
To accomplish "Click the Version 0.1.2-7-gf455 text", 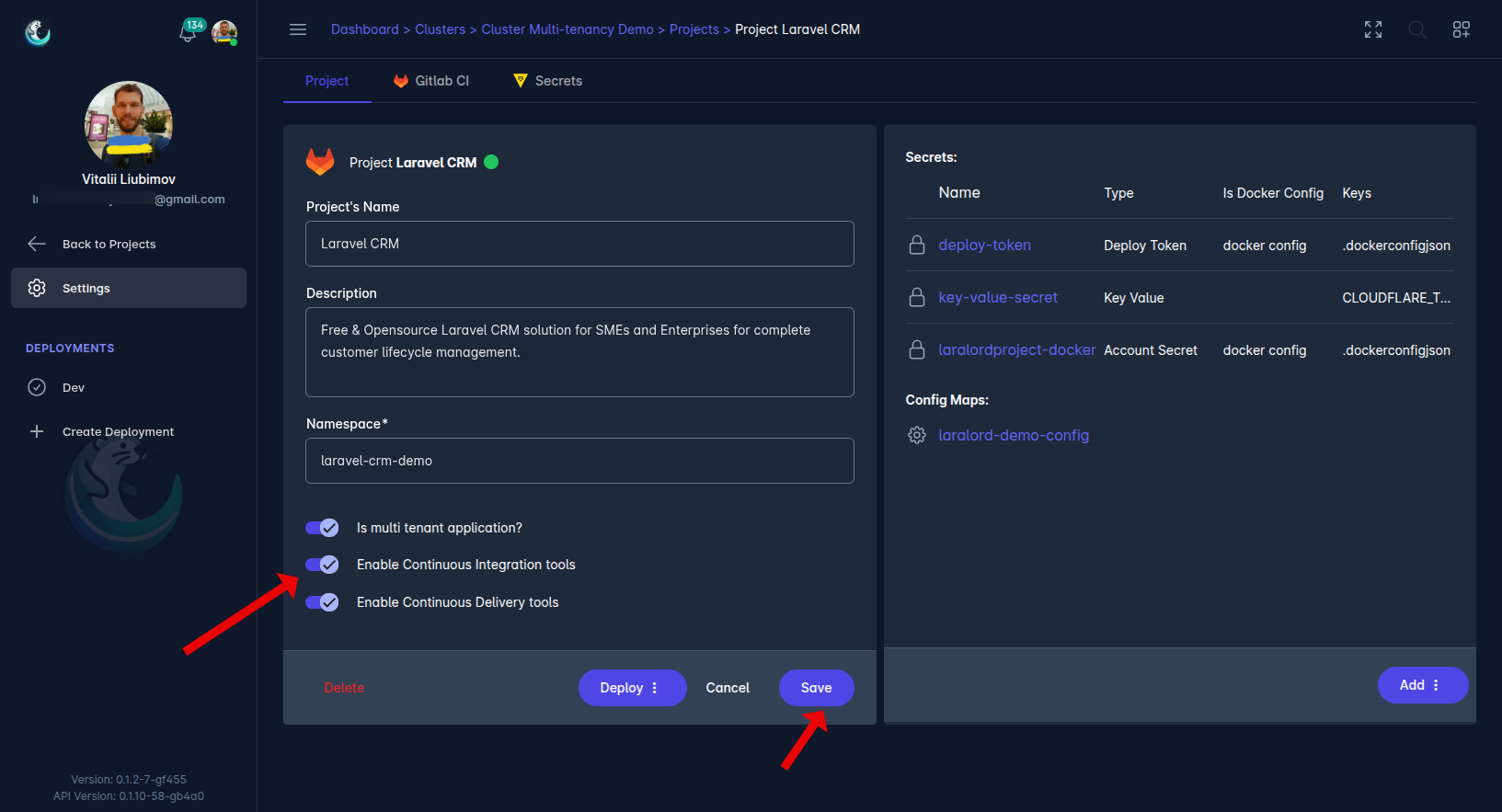I will pos(129,780).
